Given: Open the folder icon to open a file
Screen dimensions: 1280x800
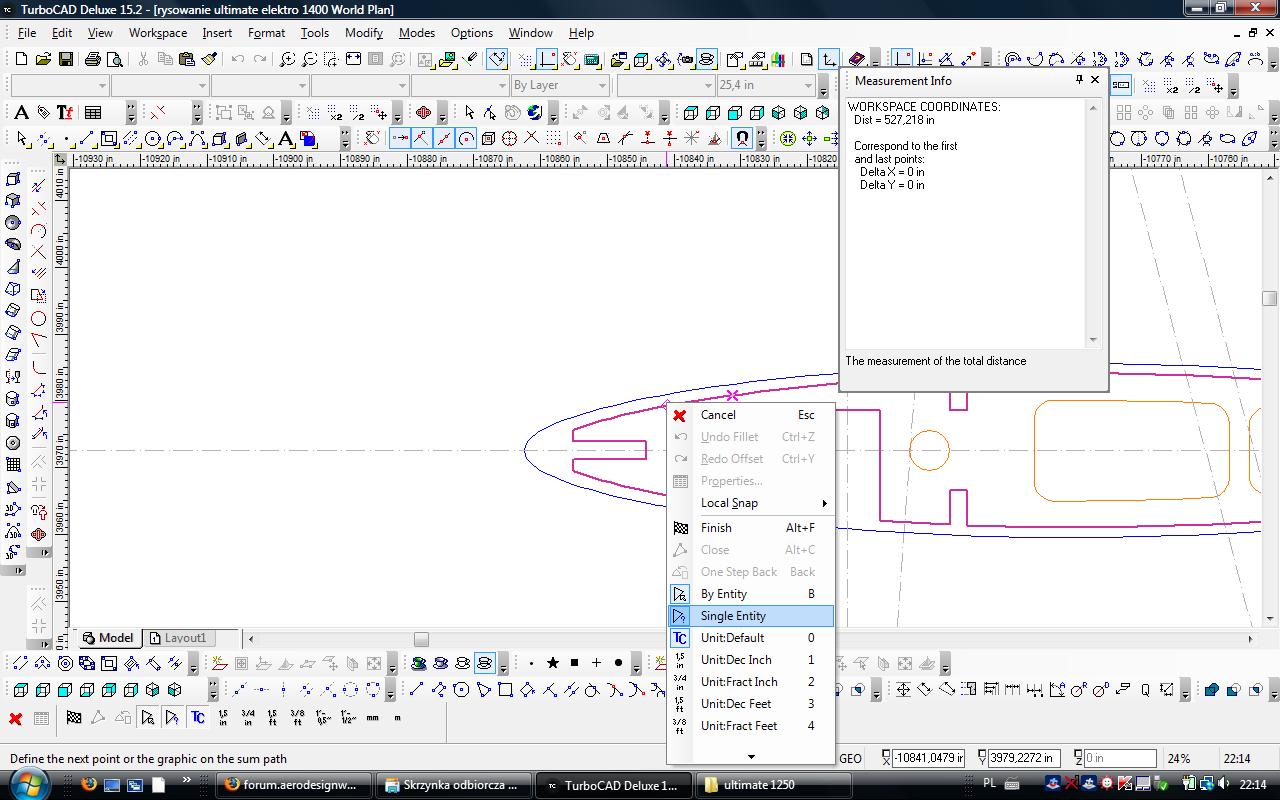Looking at the screenshot, I should pyautogui.click(x=43, y=60).
